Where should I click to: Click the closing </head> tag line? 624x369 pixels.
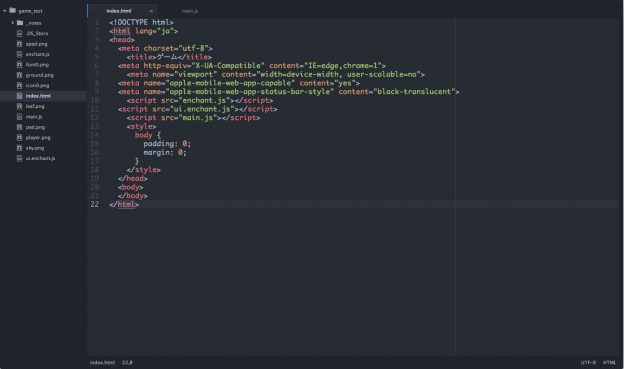click(133, 179)
